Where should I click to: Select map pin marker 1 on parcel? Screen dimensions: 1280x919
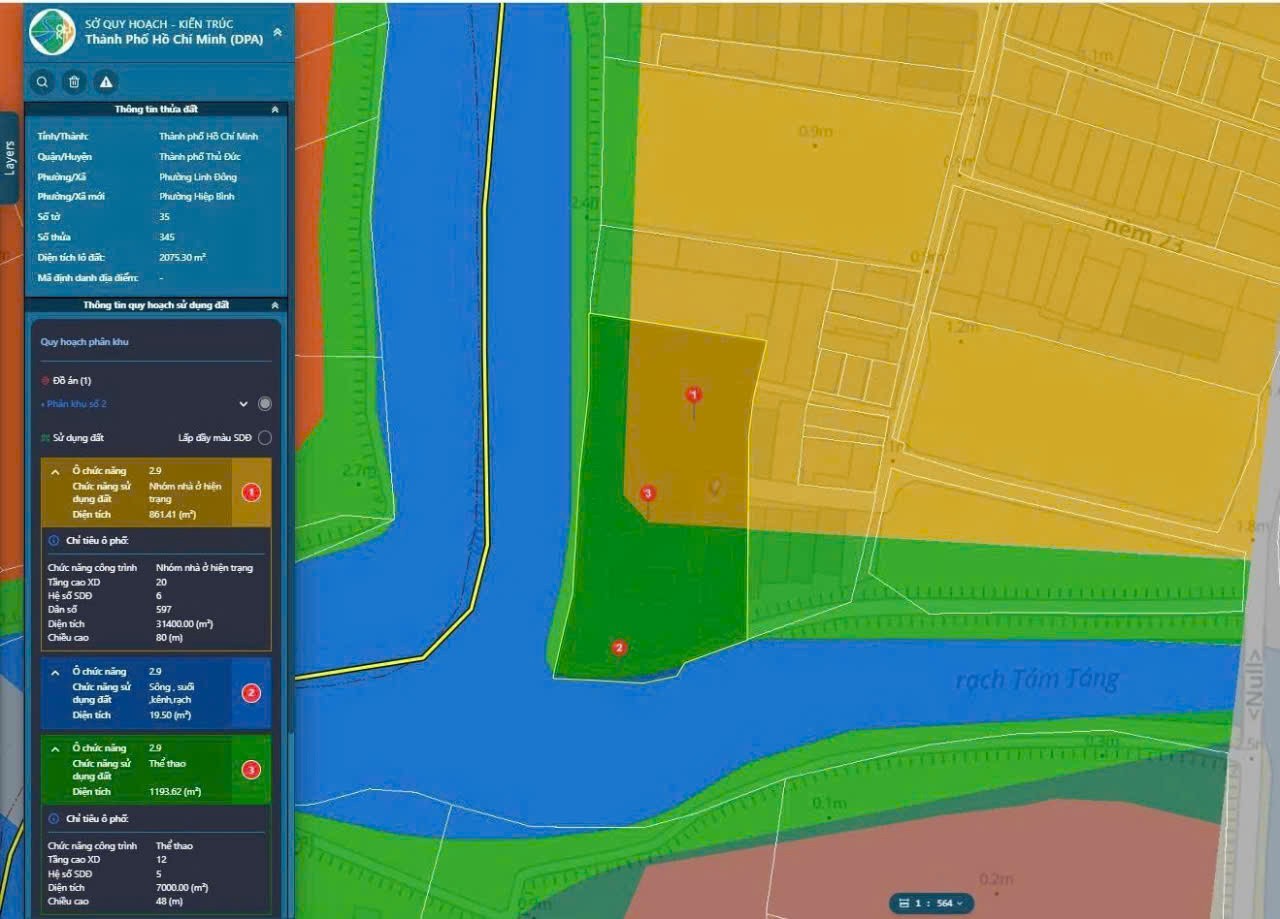(x=694, y=396)
